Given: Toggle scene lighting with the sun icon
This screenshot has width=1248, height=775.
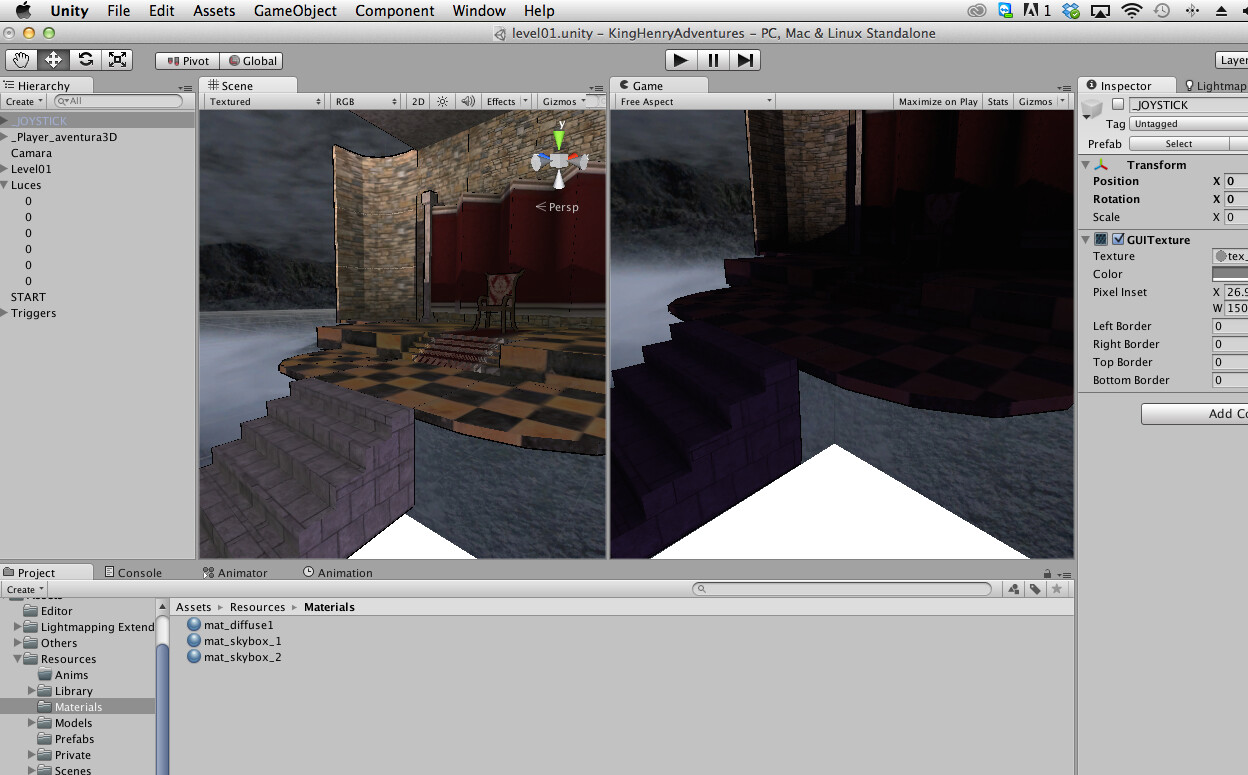Looking at the screenshot, I should point(441,100).
